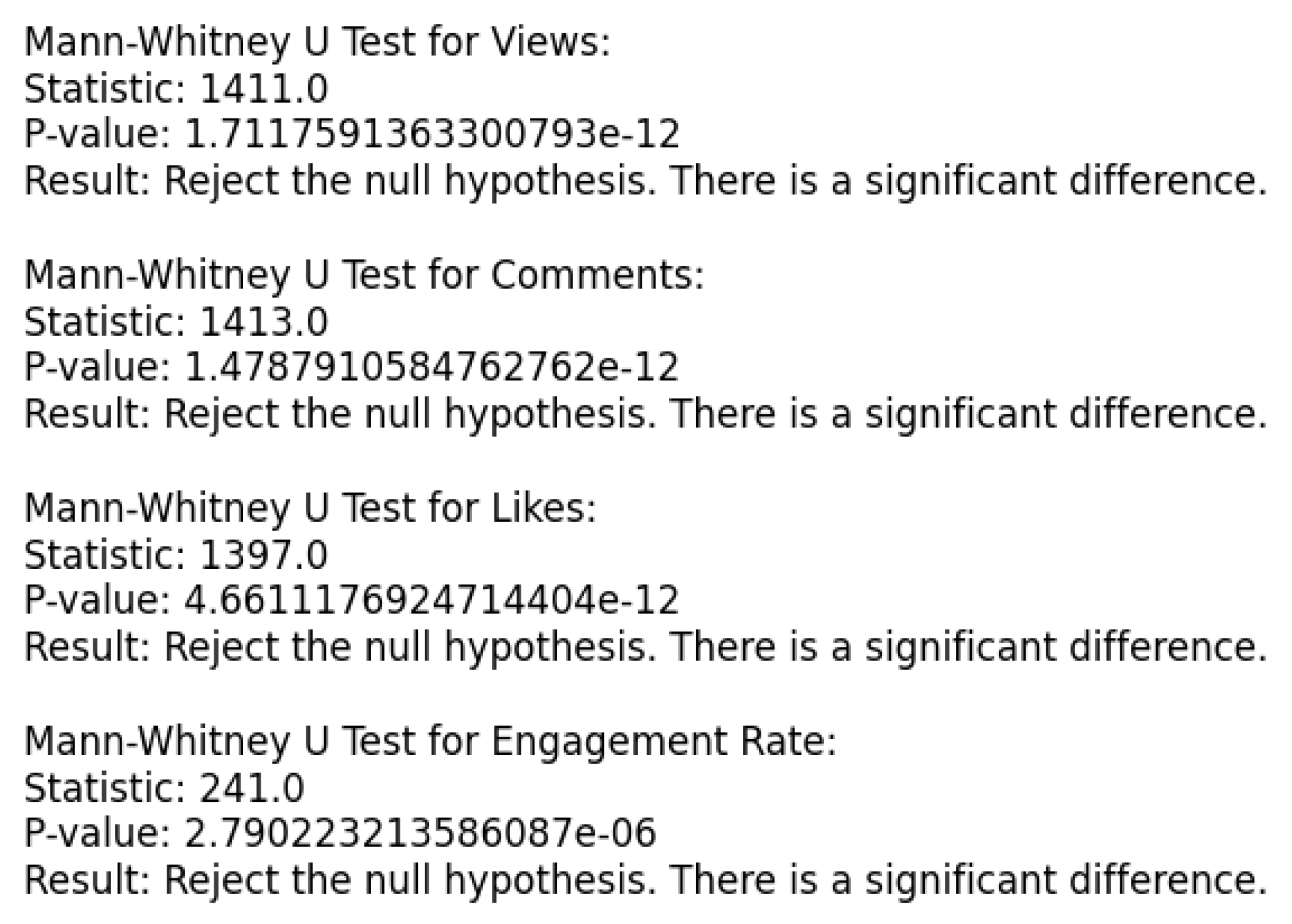The width and height of the screenshot is (1292, 924).
Task: Select the Engagement Rate statistic value 241.0
Action: point(251,788)
